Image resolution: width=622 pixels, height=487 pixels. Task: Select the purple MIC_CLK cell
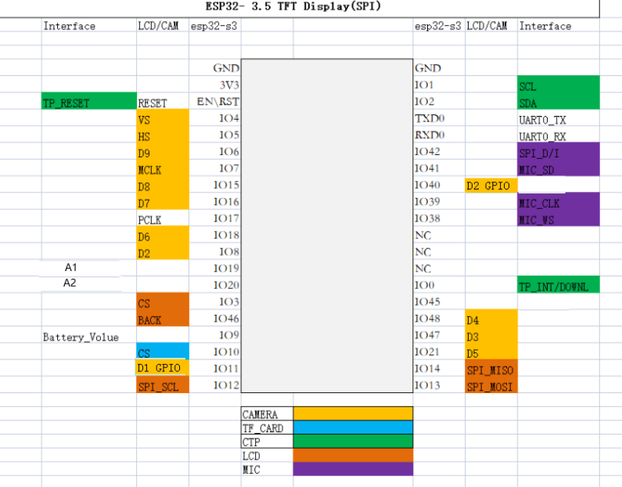[x=558, y=203]
